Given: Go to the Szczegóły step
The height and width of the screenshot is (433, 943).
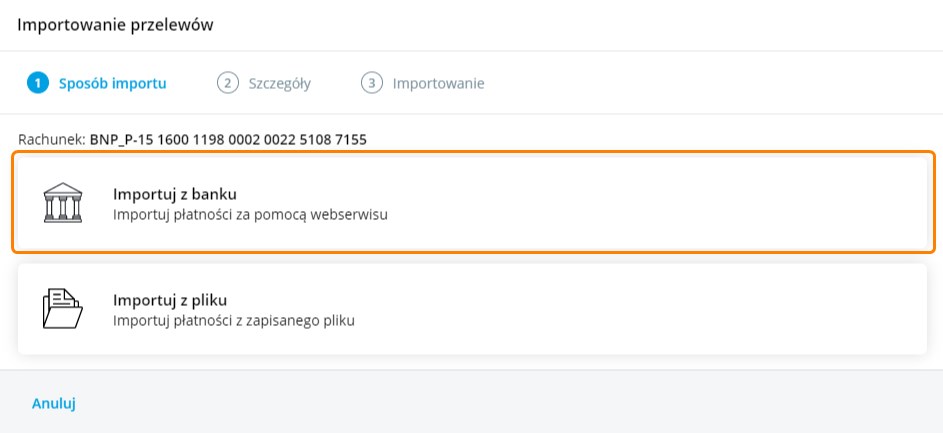Looking at the screenshot, I should (279, 83).
